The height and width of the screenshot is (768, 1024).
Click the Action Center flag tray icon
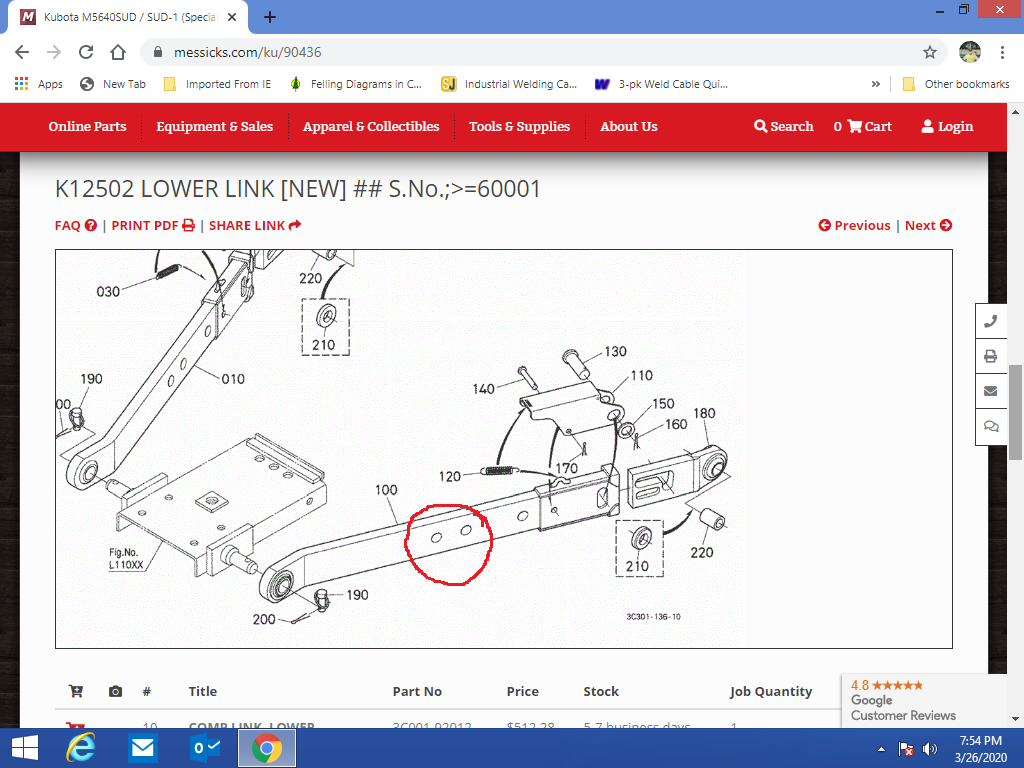point(906,749)
